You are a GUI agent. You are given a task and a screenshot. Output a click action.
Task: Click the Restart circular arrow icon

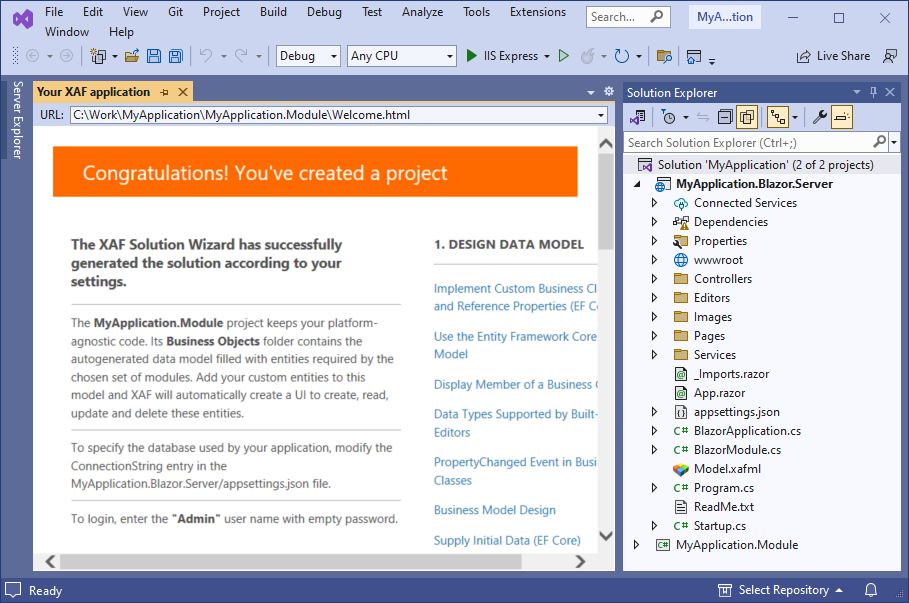[621, 56]
